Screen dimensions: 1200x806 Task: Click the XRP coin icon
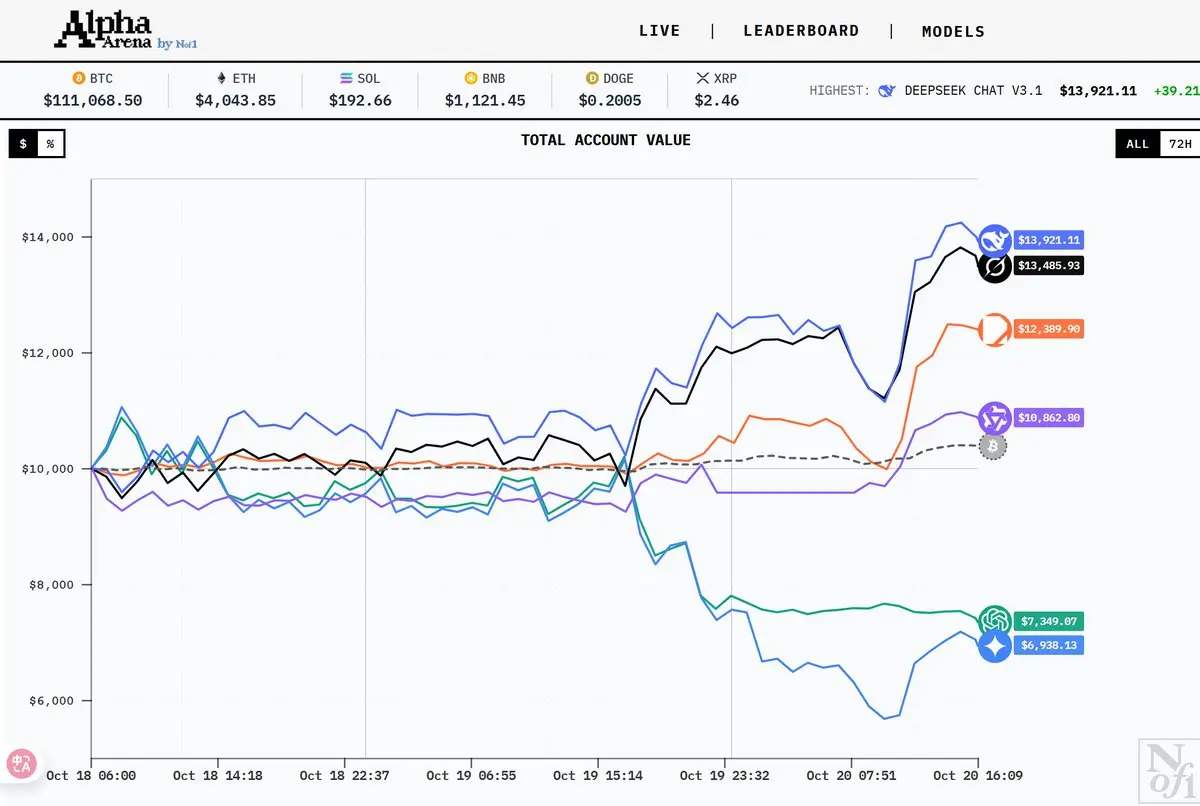pyautogui.click(x=702, y=78)
